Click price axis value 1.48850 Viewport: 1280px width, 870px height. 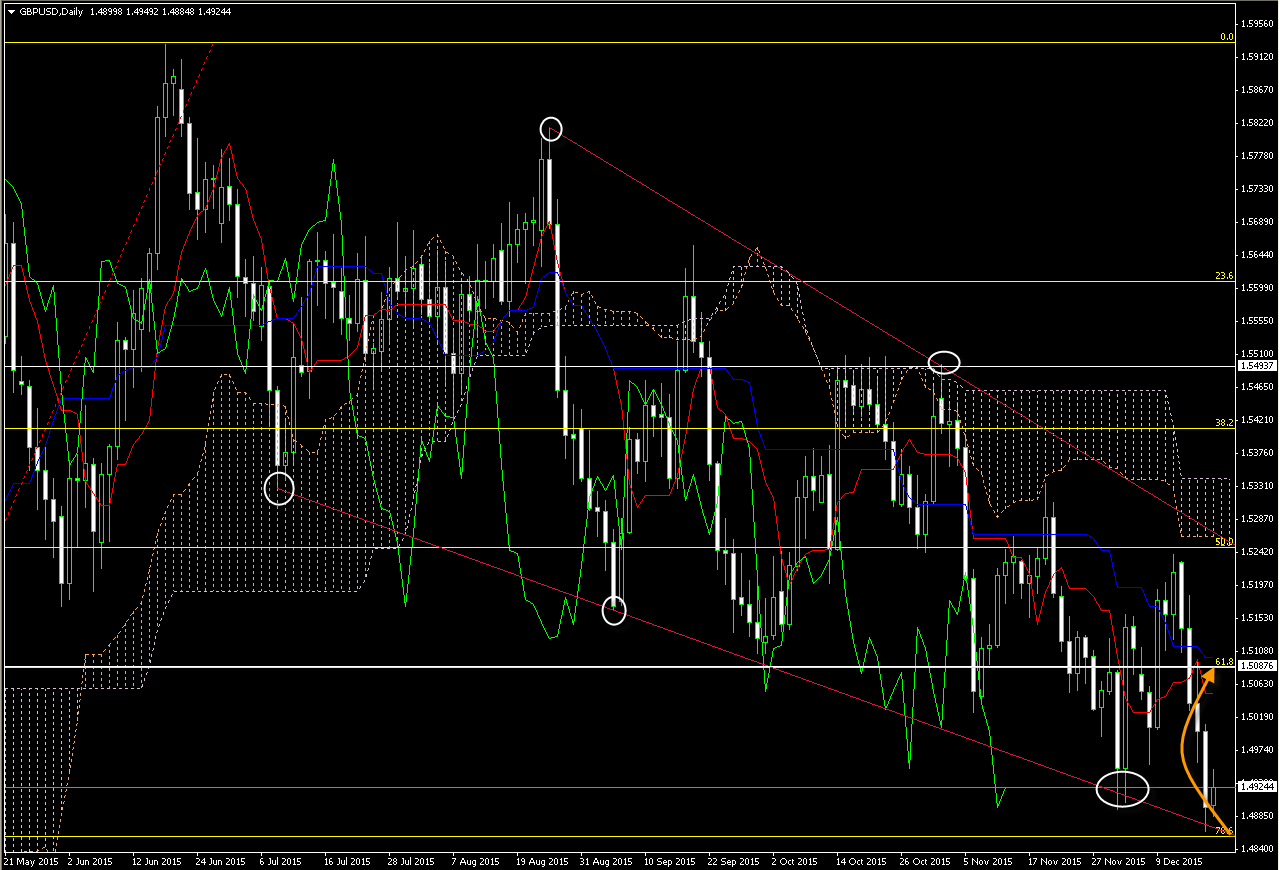pos(1257,815)
